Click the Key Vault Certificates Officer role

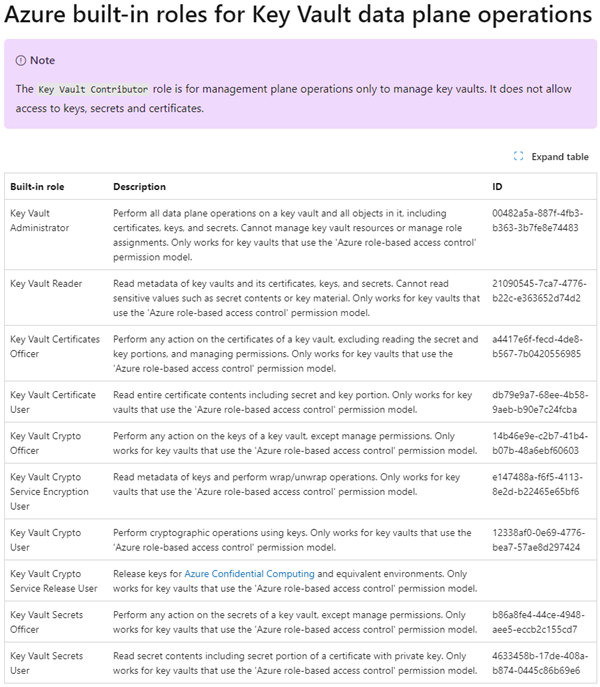click(x=55, y=346)
